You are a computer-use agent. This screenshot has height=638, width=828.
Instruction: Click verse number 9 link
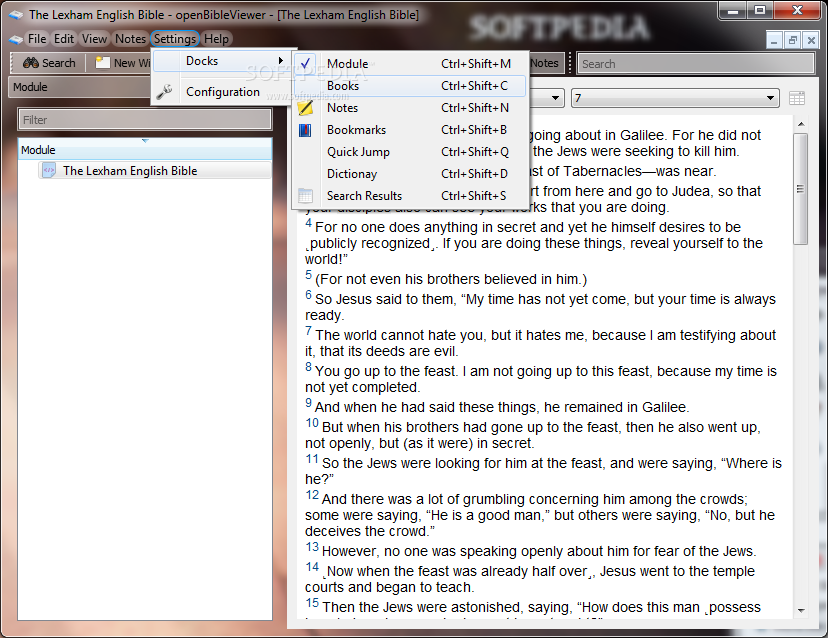pos(308,402)
